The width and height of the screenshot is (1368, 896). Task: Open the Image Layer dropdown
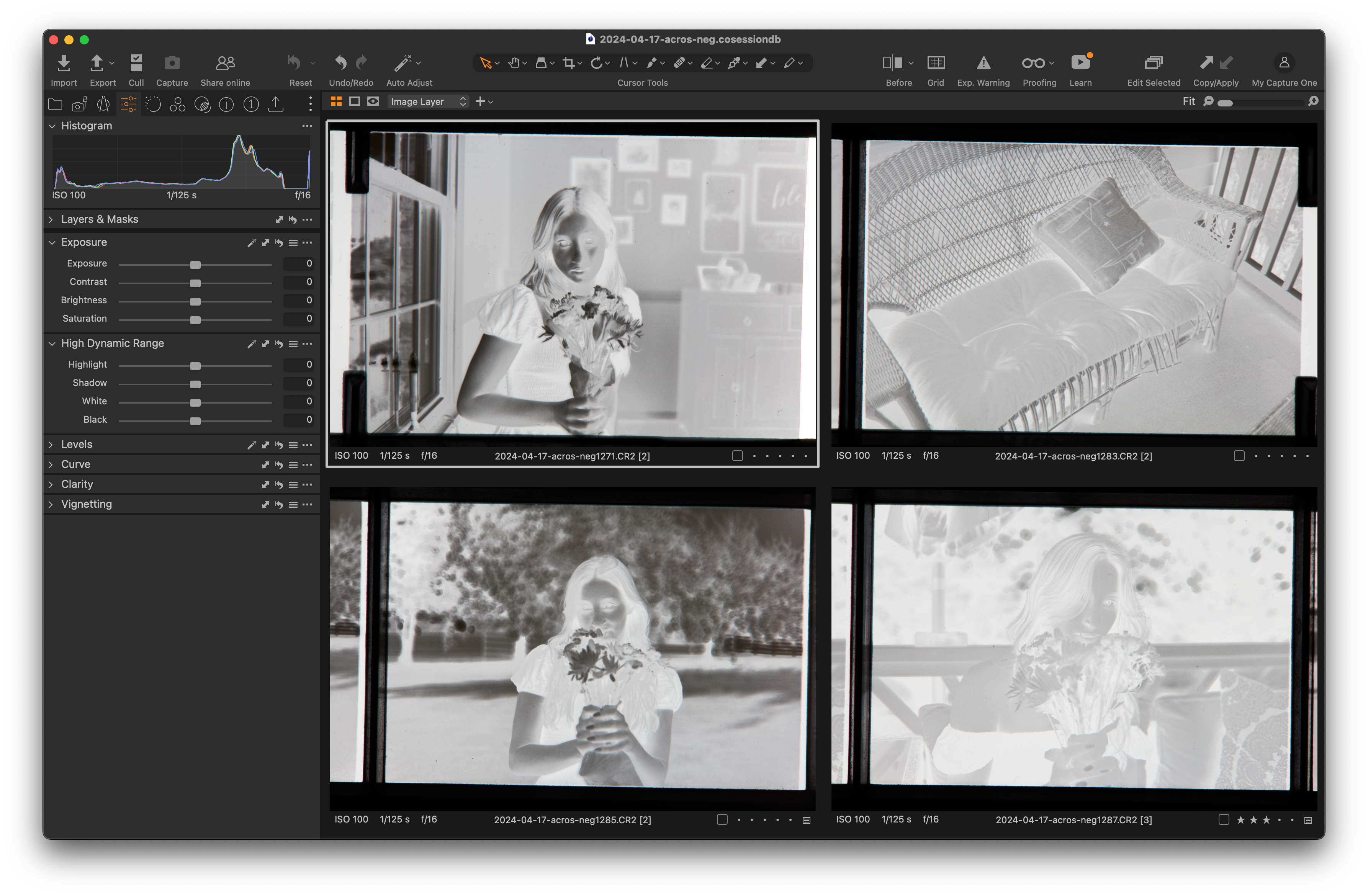tap(428, 102)
